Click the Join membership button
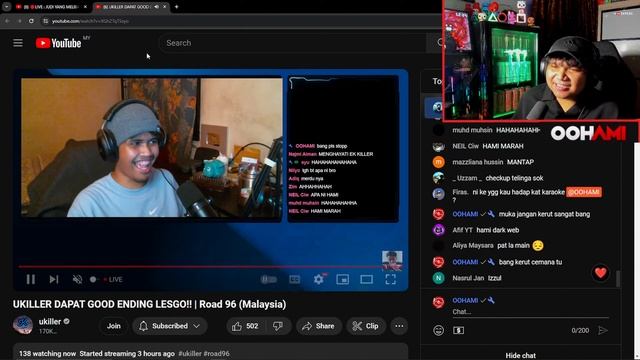640x360 pixels. click(113, 326)
